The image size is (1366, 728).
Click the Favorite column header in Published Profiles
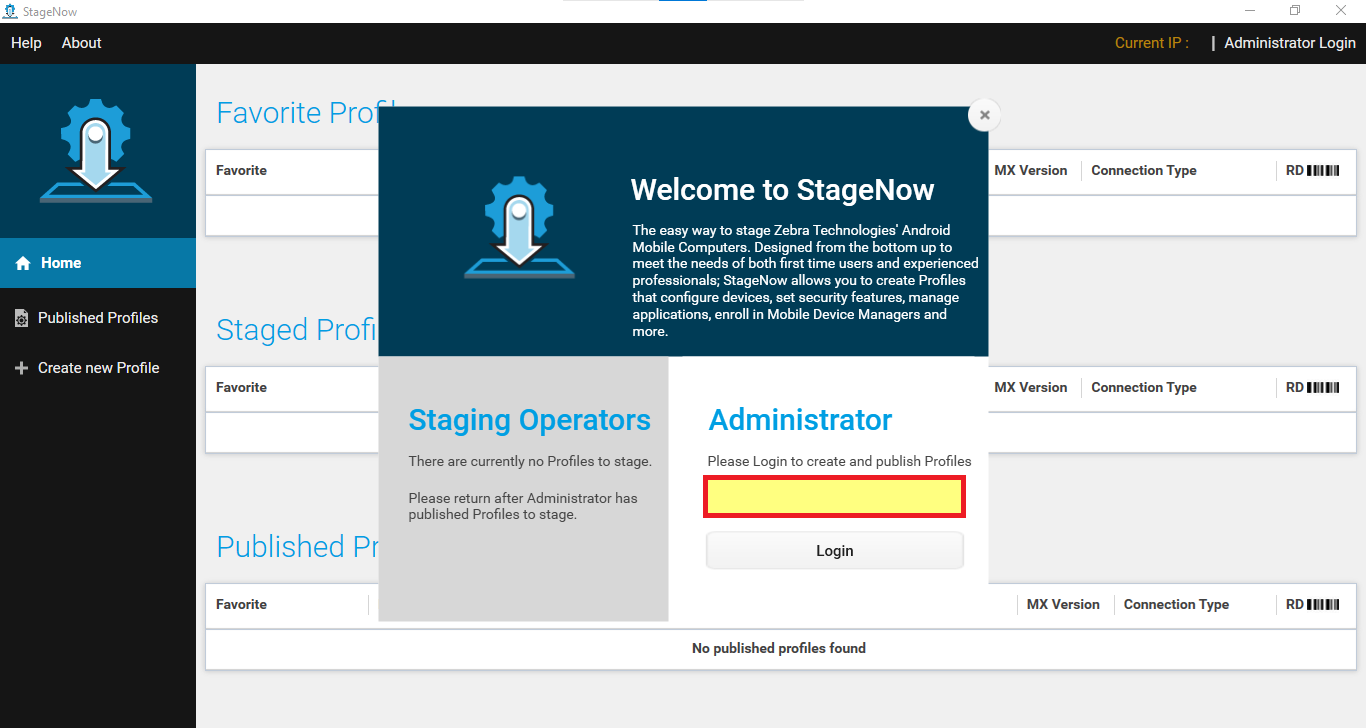tap(241, 604)
